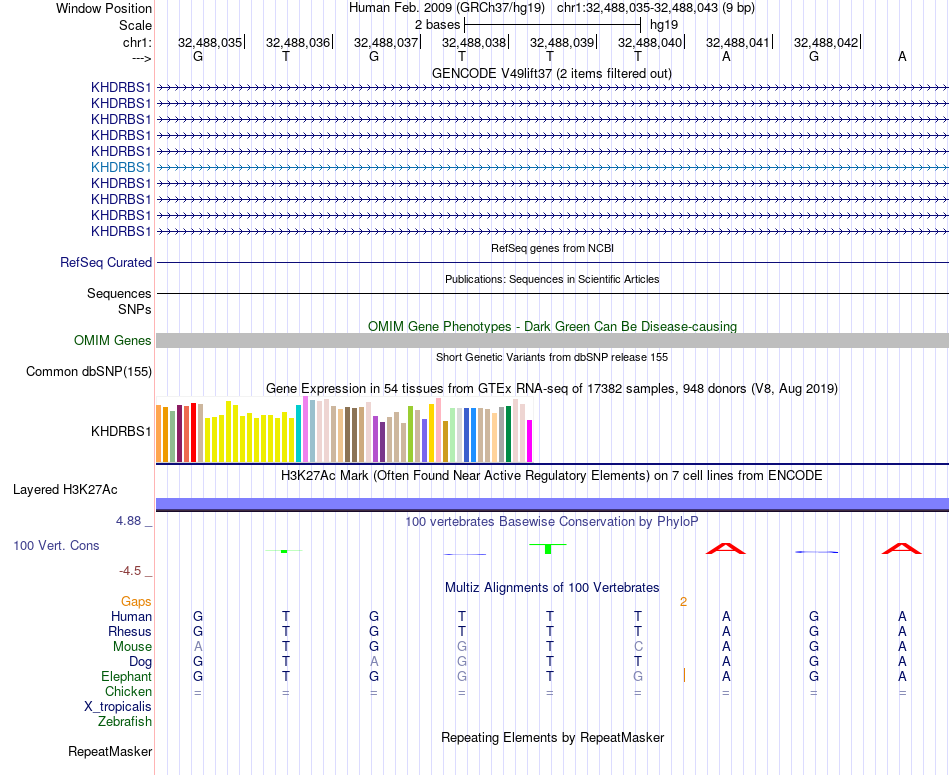This screenshot has width=950, height=775.
Task: Click the purple-blue H3K27Ac signal bar
Action: tap(552, 504)
